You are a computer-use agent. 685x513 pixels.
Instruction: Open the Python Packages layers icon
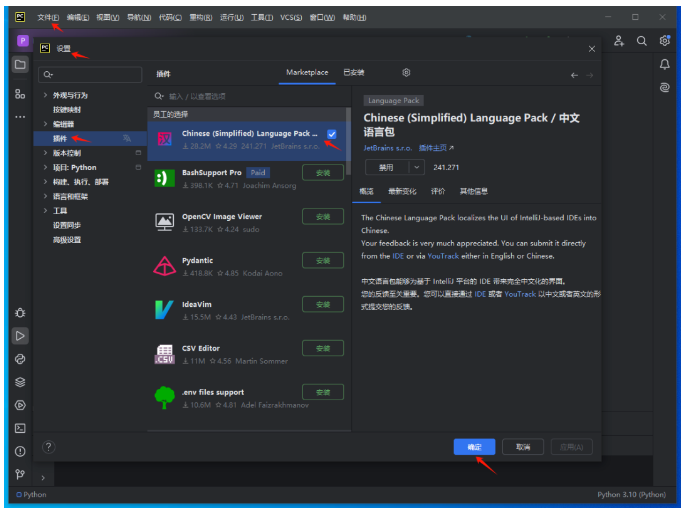coord(20,382)
